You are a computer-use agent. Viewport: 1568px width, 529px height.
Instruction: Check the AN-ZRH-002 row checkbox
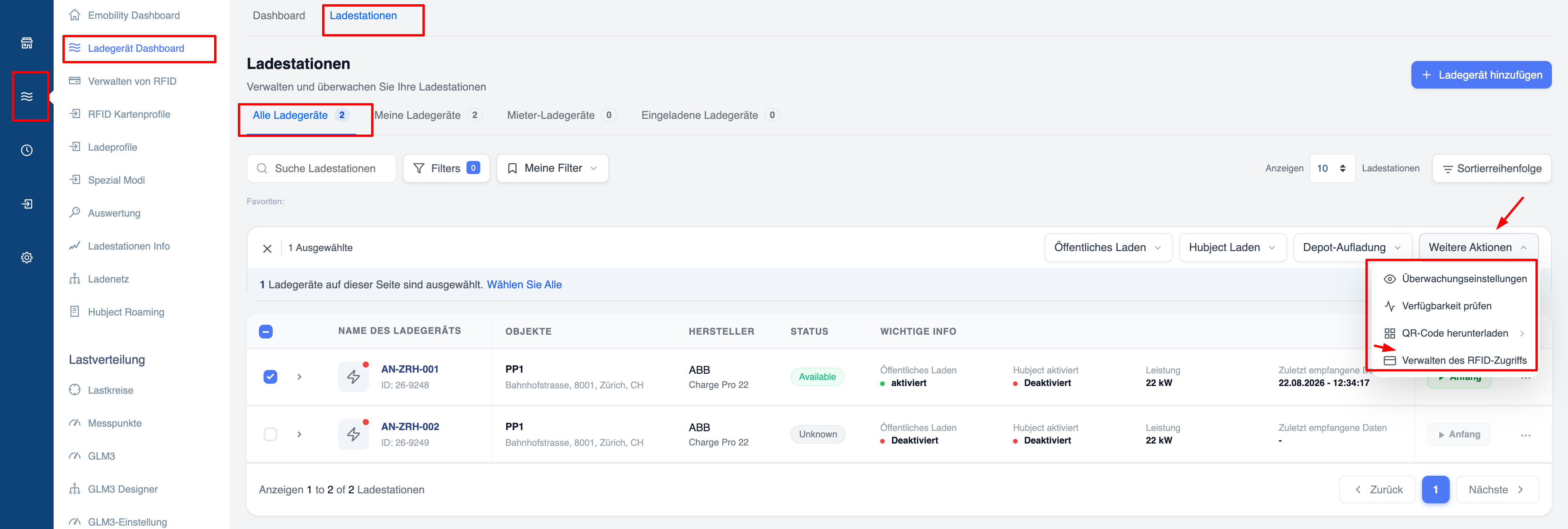click(270, 434)
